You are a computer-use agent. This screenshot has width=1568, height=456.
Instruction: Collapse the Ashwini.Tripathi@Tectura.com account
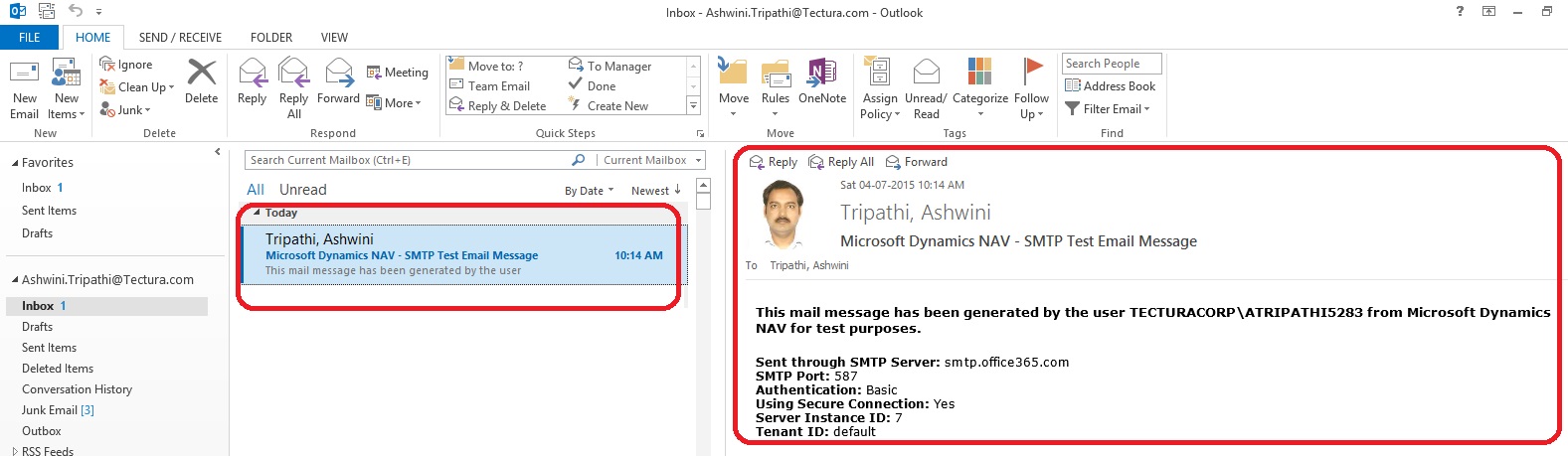pos(15,280)
